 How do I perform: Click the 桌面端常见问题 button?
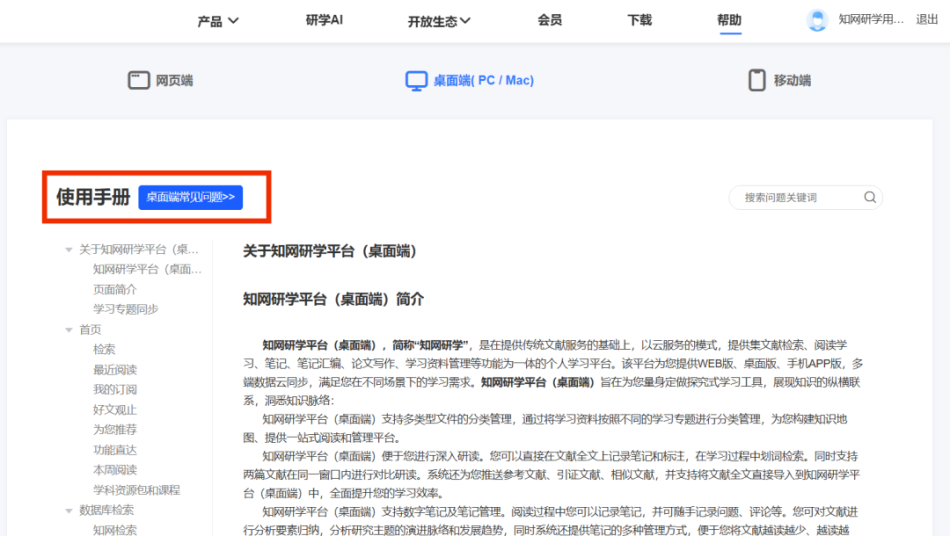(x=190, y=197)
